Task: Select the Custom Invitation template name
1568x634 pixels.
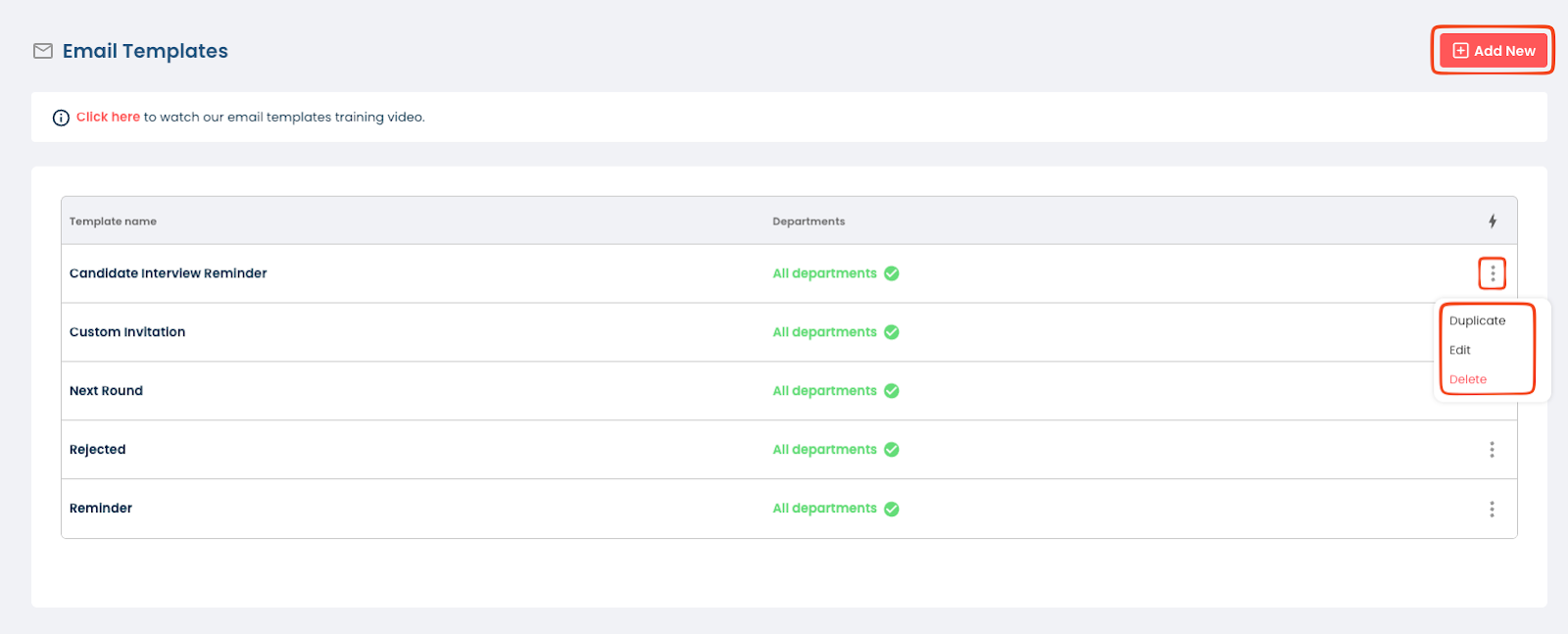Action: (x=127, y=332)
